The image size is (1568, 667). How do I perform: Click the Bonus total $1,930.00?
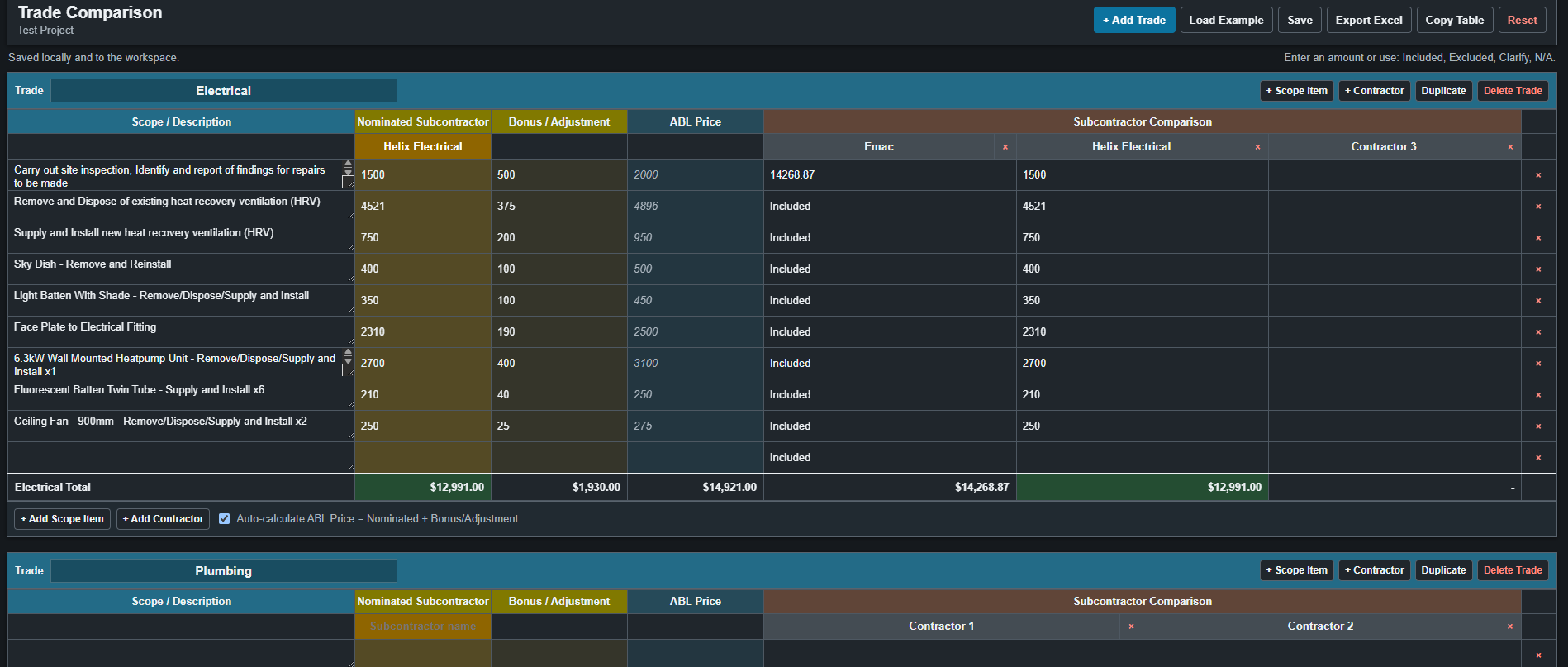596,488
